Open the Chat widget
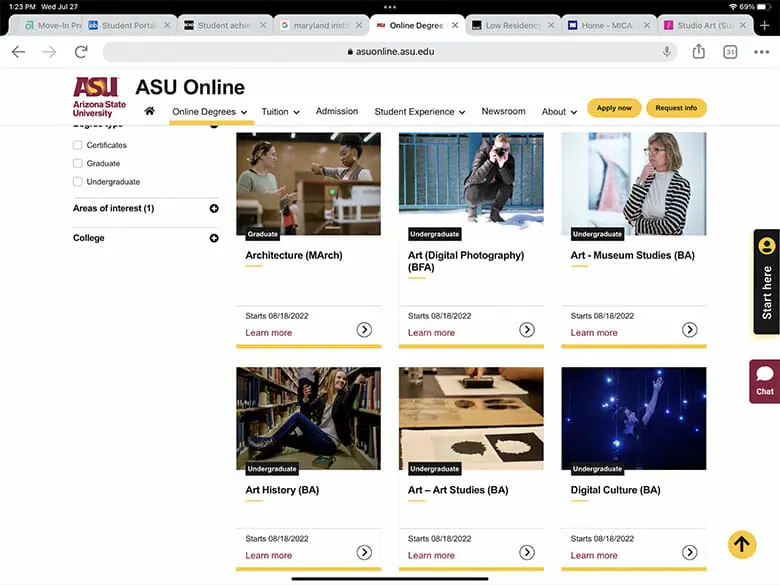 765,381
